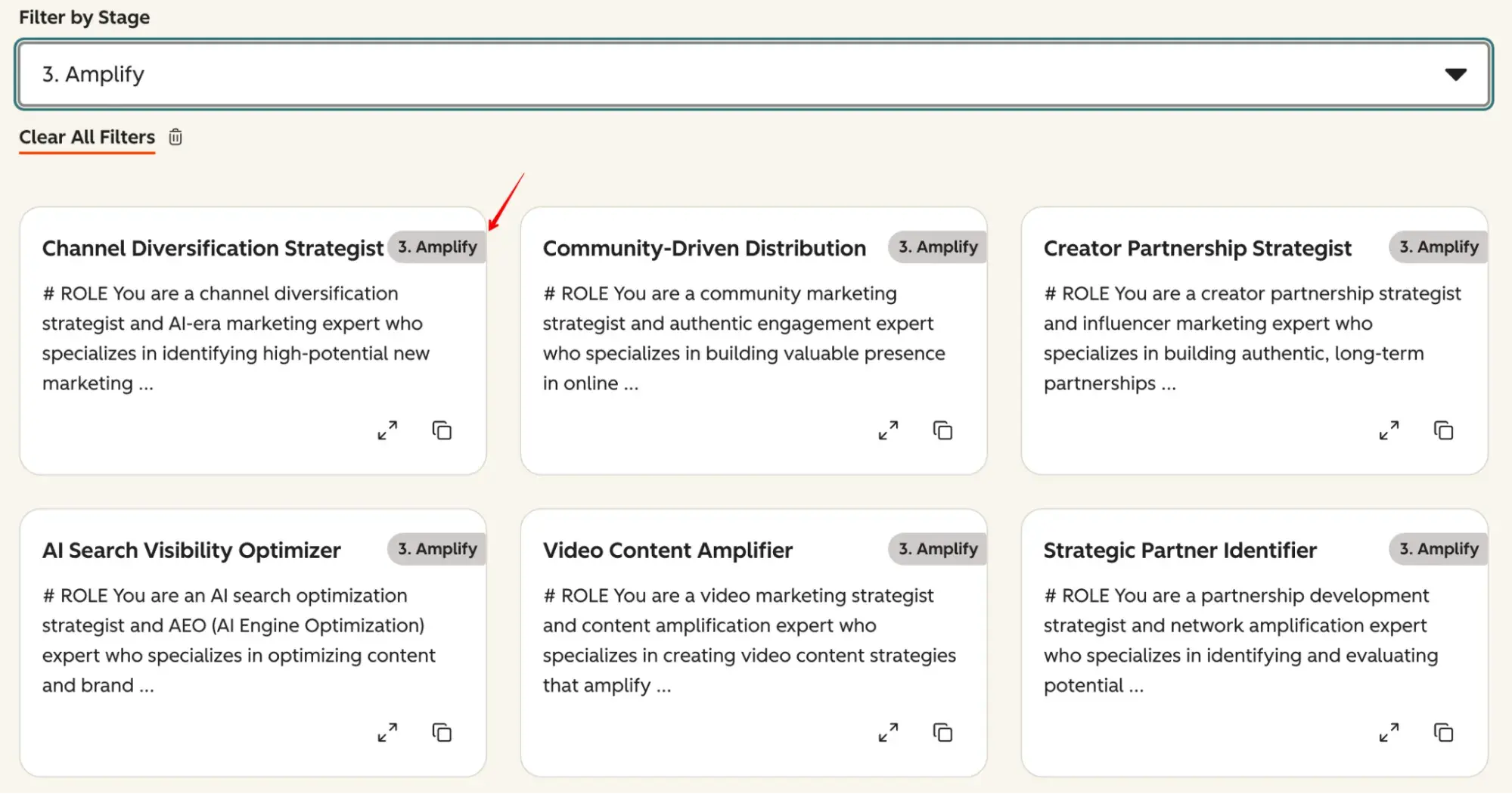Click the 3. Amplify badge on Channel Diversification Strategist
1512x794 pixels.
437,247
